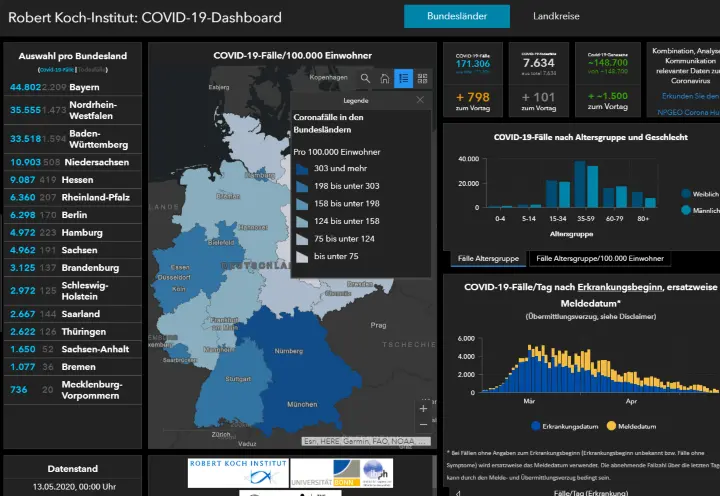Screen dimensions: 720x496
Task: Select the Fälle Altersgruppe tab
Action: [x=487, y=259]
